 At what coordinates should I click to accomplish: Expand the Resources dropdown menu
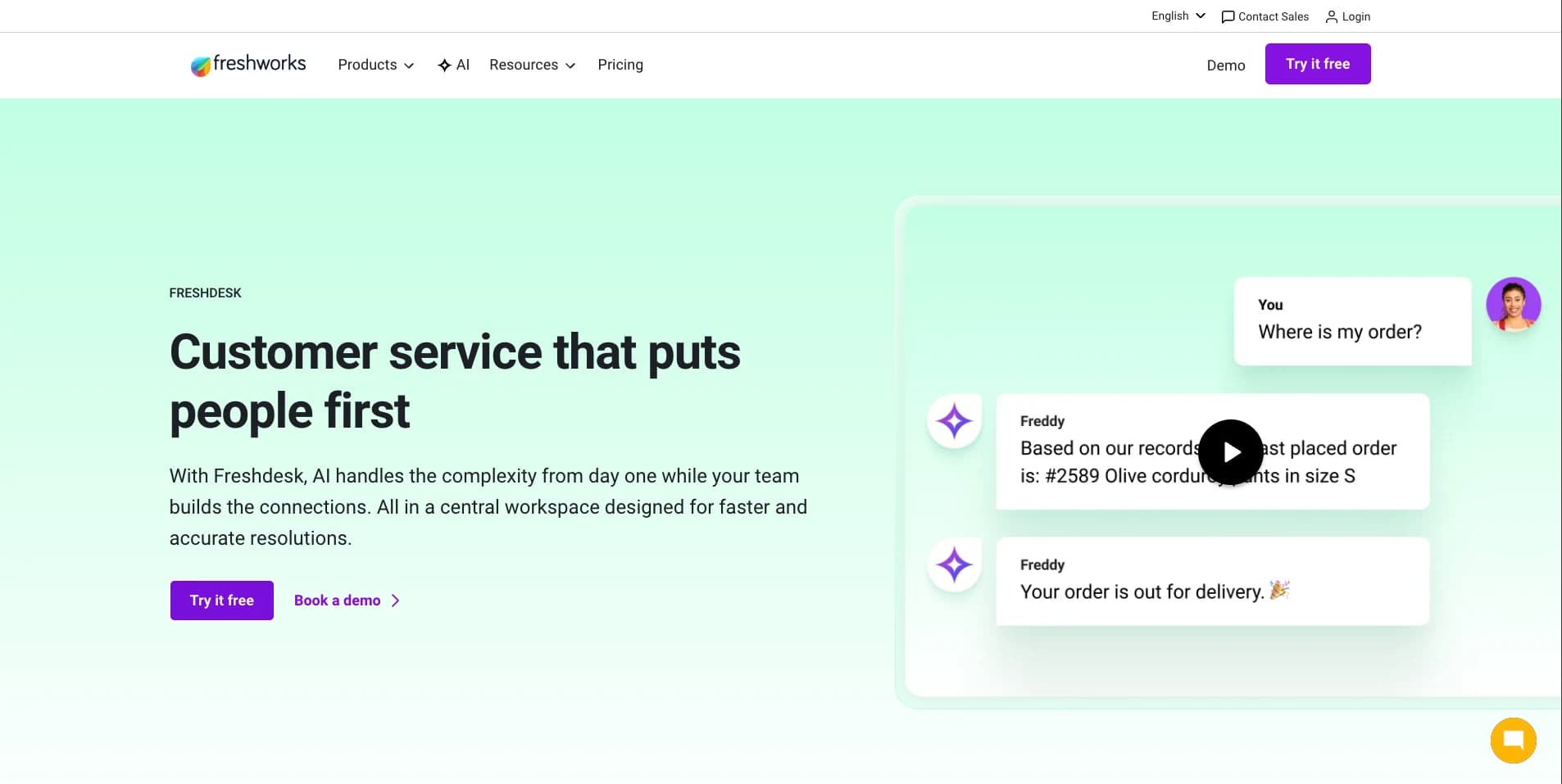[x=532, y=65]
